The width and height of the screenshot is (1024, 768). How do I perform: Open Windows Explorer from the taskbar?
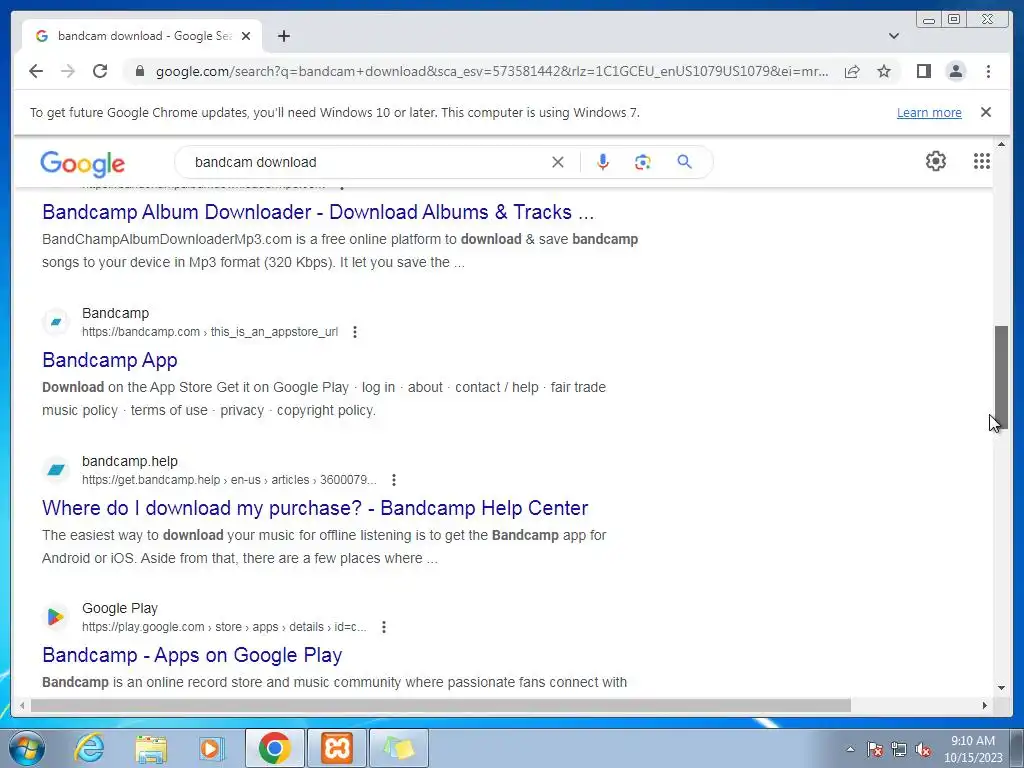point(151,748)
